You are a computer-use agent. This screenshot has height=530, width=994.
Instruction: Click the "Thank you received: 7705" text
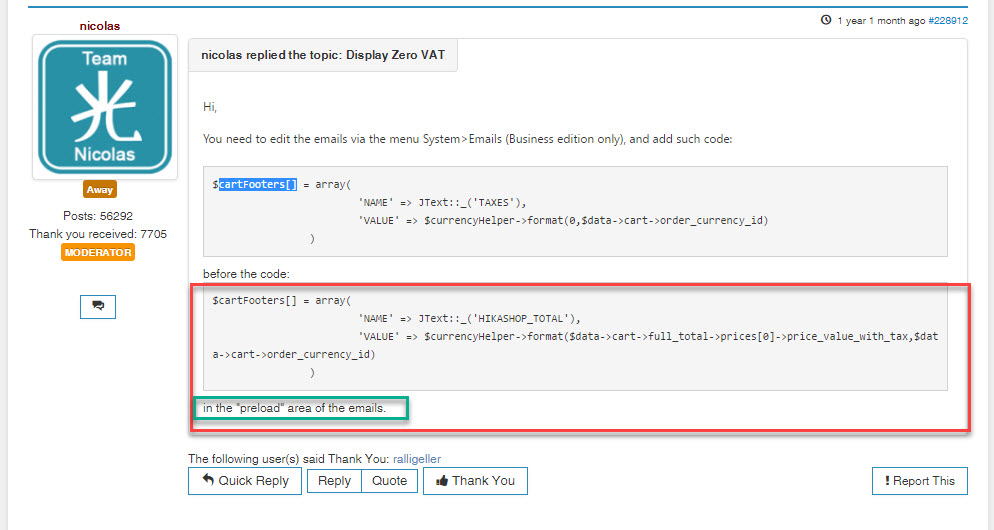(x=98, y=234)
